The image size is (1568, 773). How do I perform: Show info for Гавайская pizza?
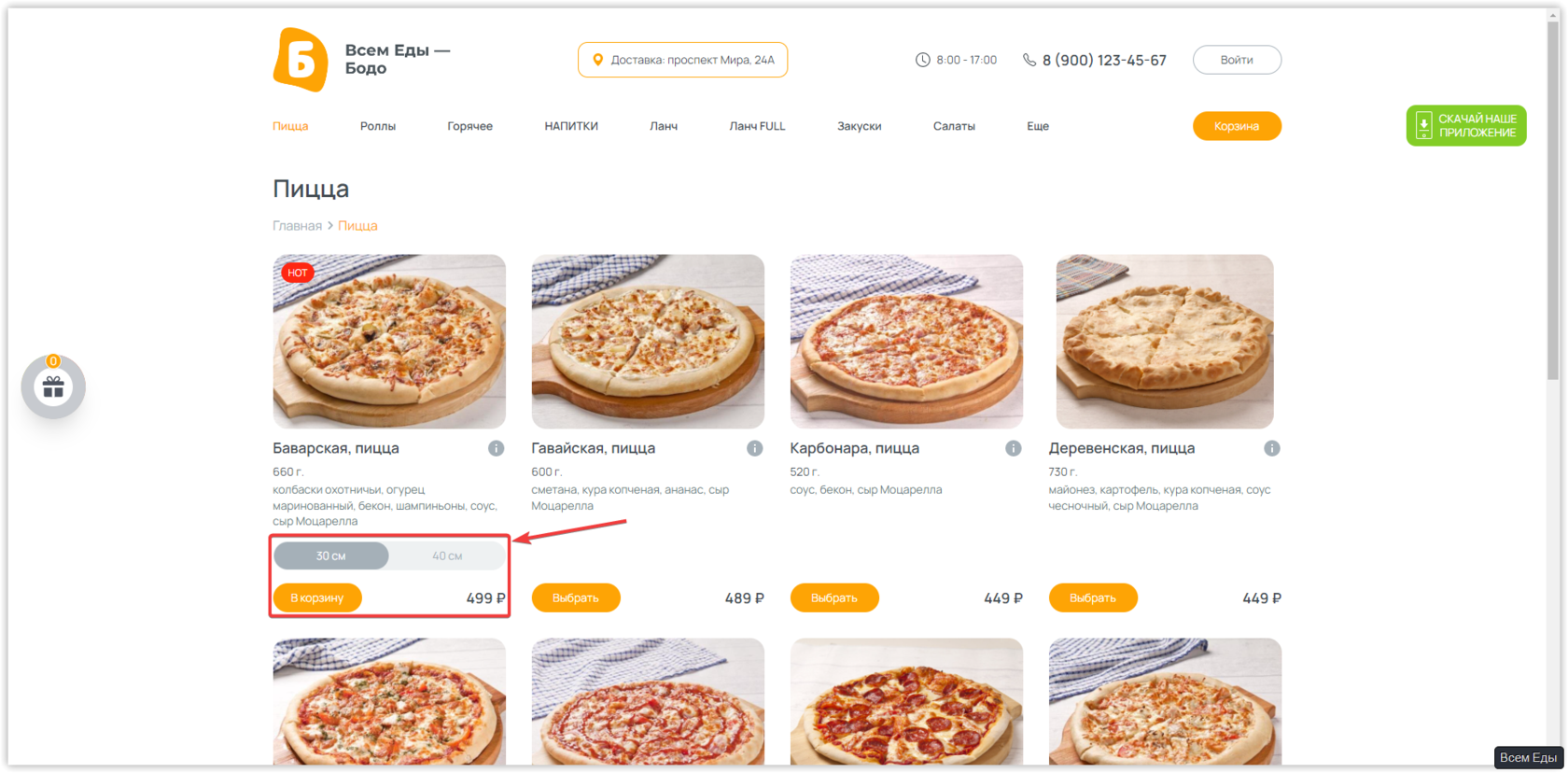pyautogui.click(x=754, y=448)
